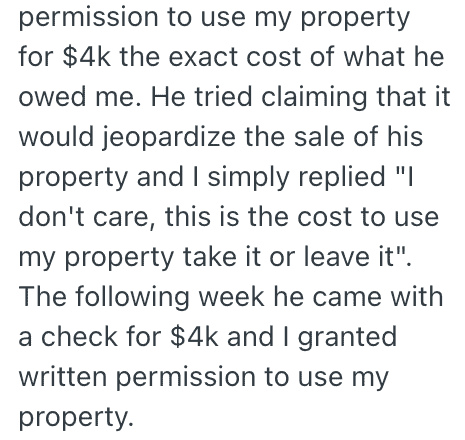Select the word "granted" in the text
Viewport: 465px width, 440px height.
click(x=347, y=339)
